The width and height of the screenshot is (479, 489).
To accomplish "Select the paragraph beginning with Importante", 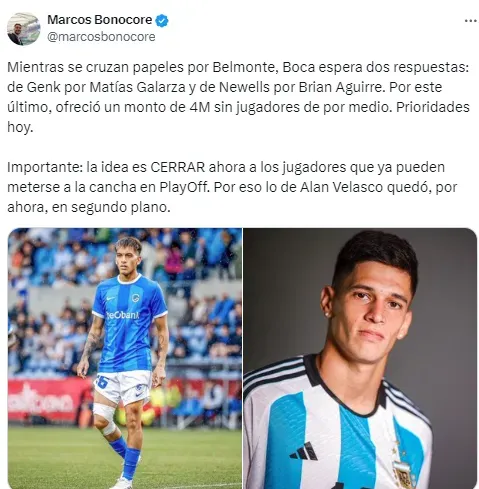I will tap(232, 187).
